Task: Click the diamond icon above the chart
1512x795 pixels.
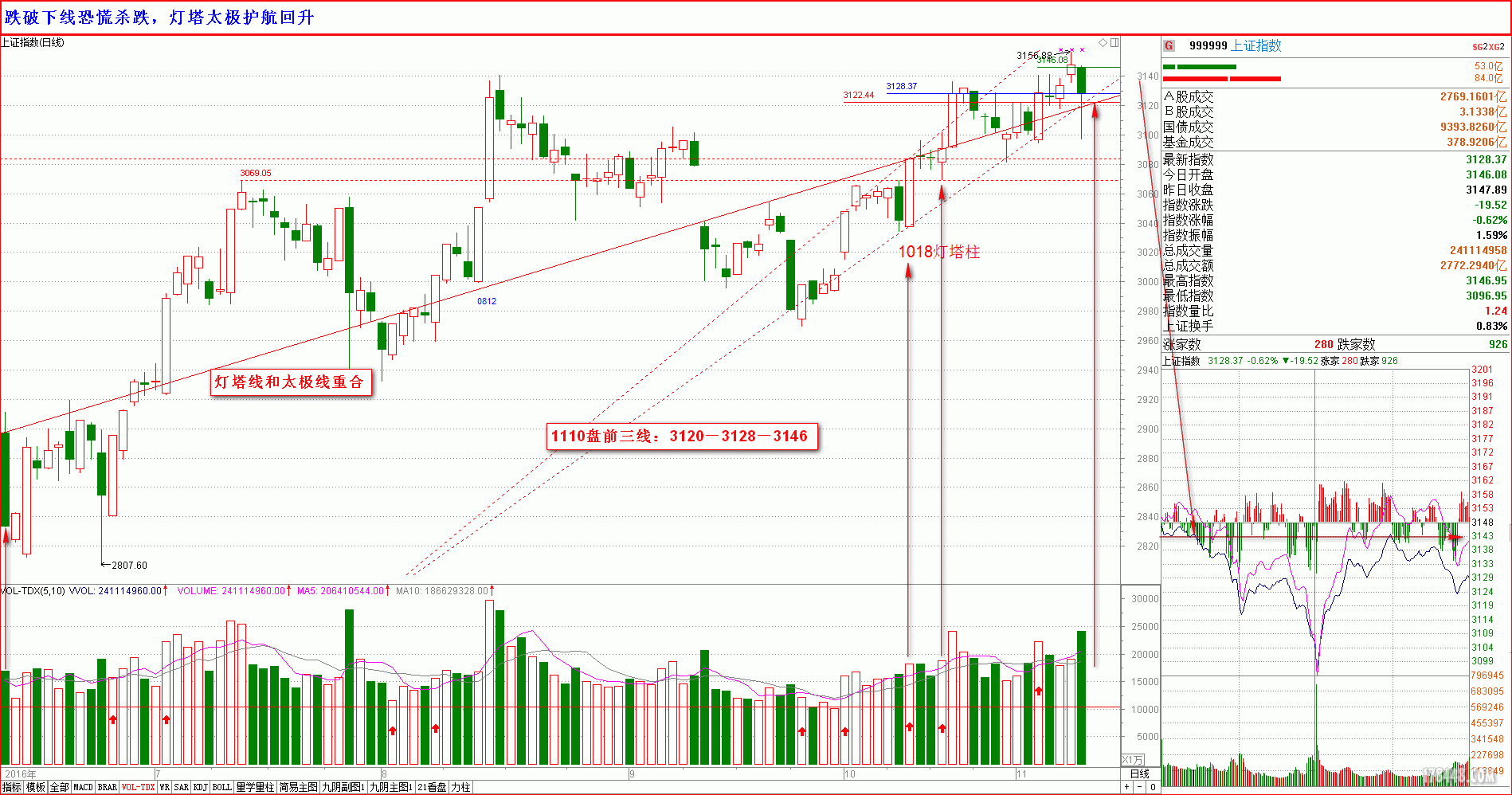Action: (1103, 42)
